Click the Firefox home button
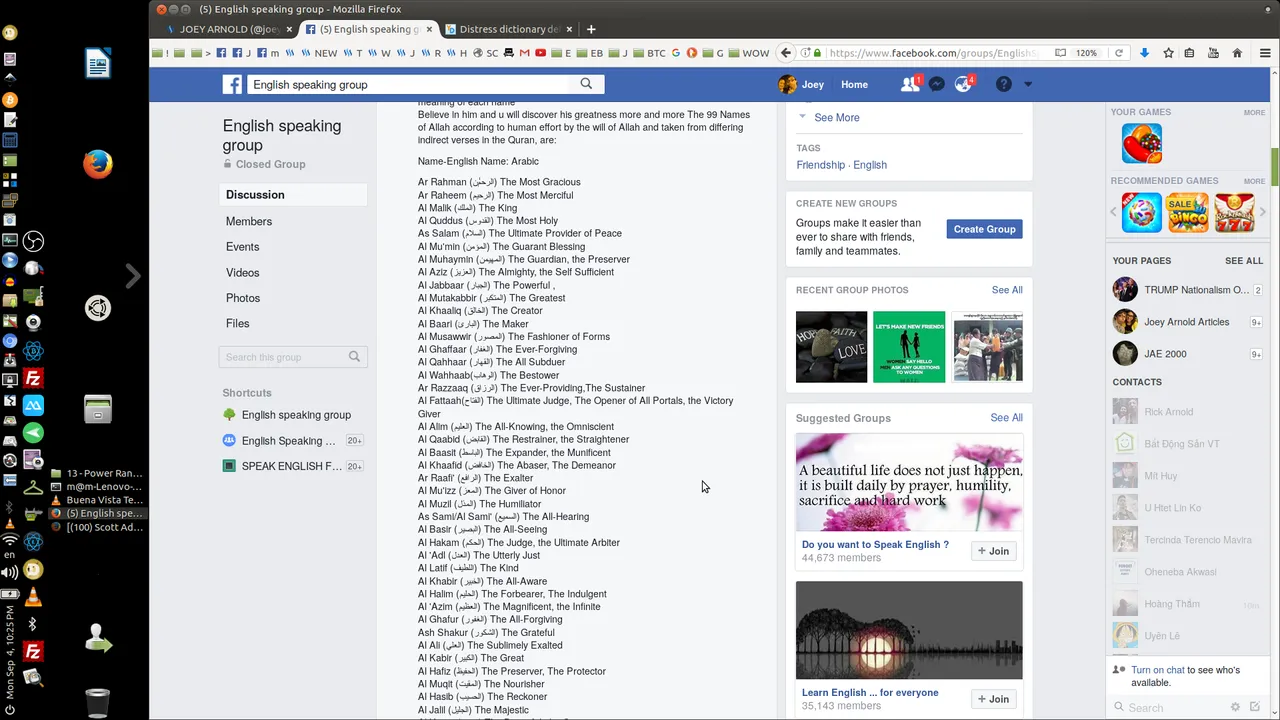 point(1237,53)
